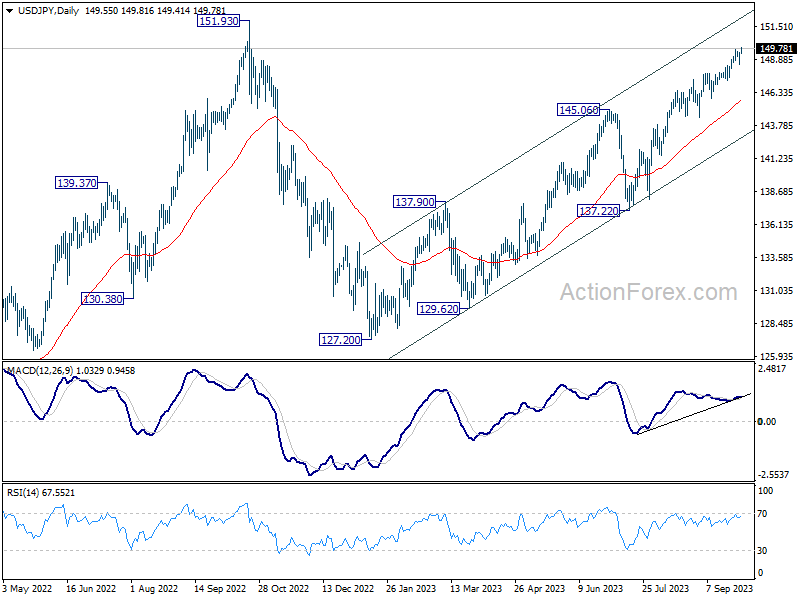Screen dimensions: 800x600
Task: Click the 133.585 price axis value
Action: 777,258
